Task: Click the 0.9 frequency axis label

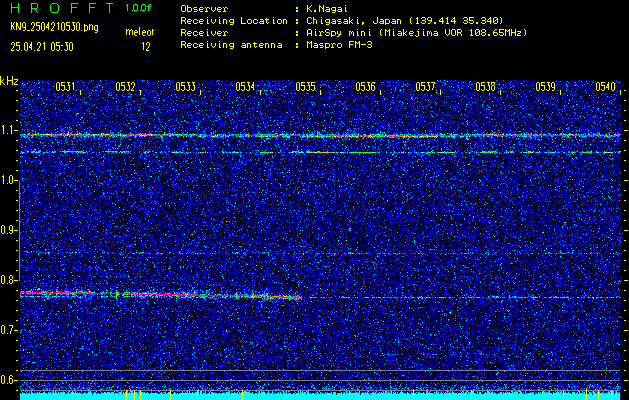Action: 8,230
